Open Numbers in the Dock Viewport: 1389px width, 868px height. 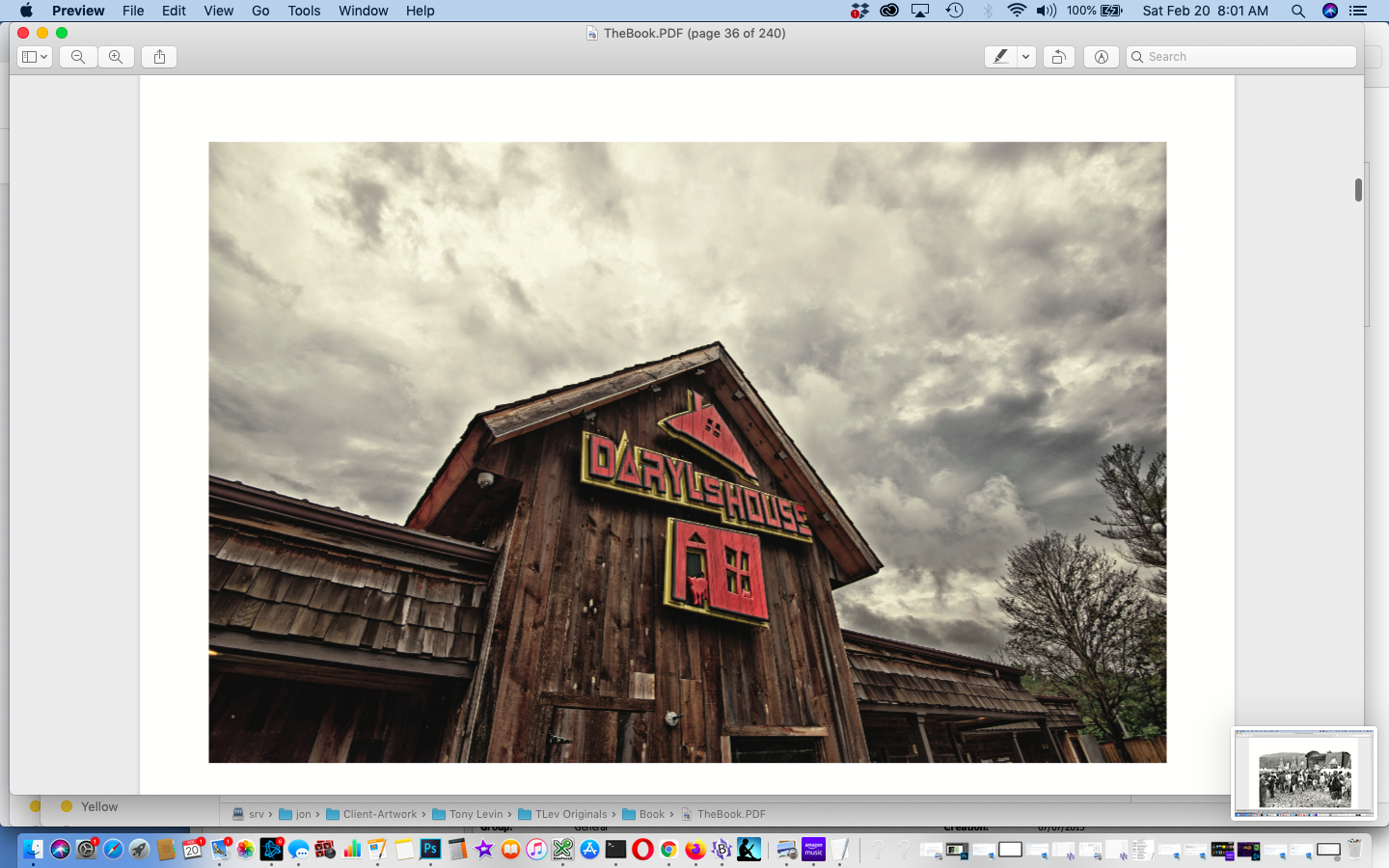[x=351, y=849]
